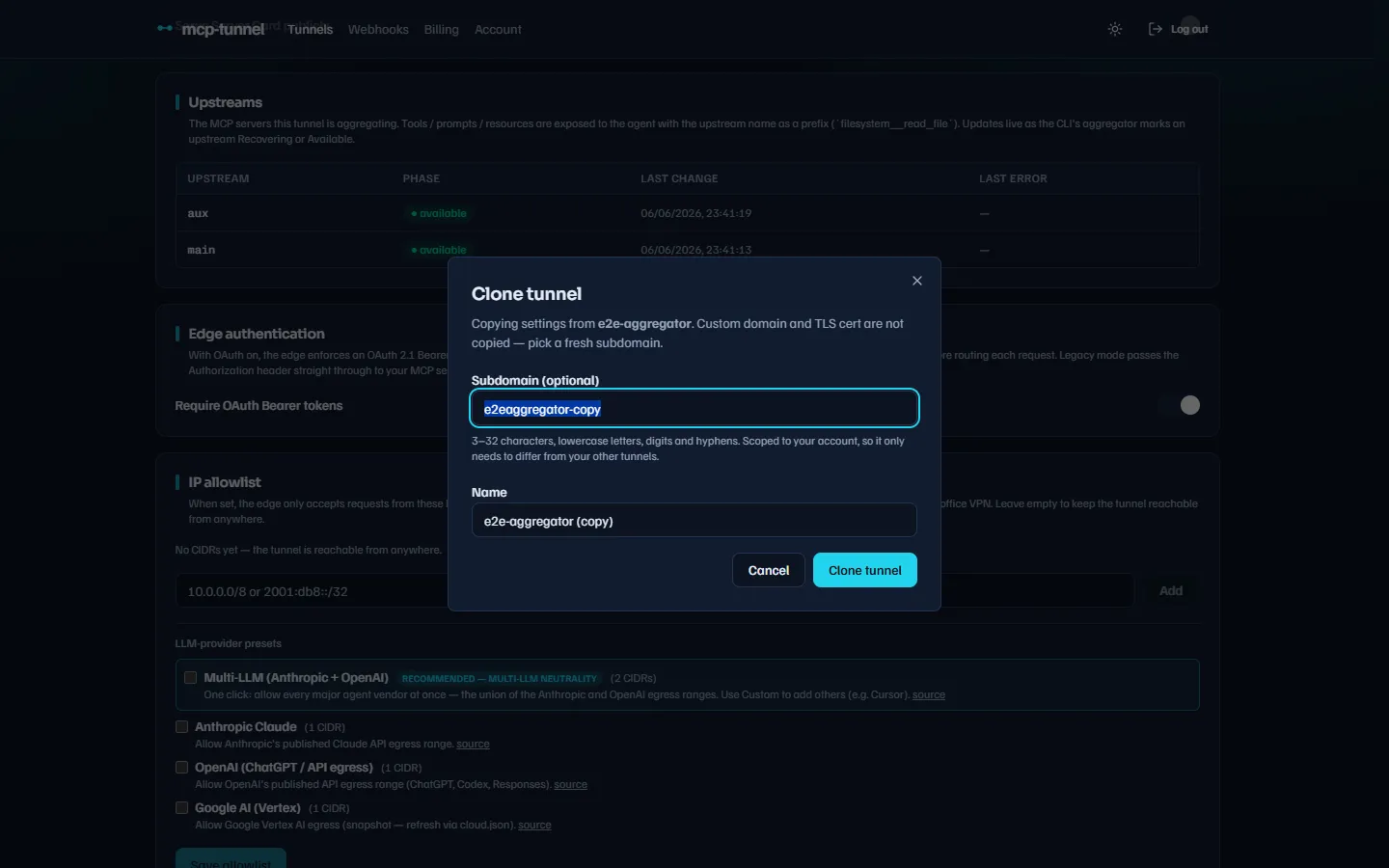This screenshot has height=868, width=1389.
Task: Cancel the clone tunnel dialog
Action: [769, 570]
